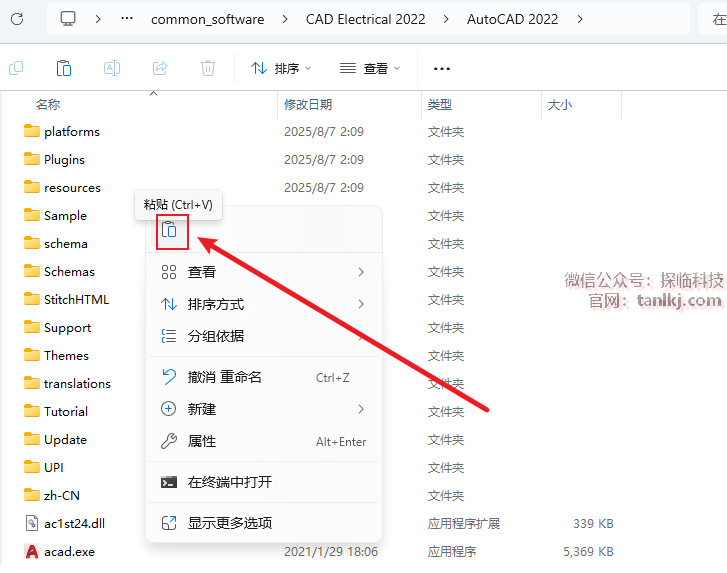727x573 pixels.
Task: Click CAD Electrical 2022 breadcrumb
Action: 367,19
